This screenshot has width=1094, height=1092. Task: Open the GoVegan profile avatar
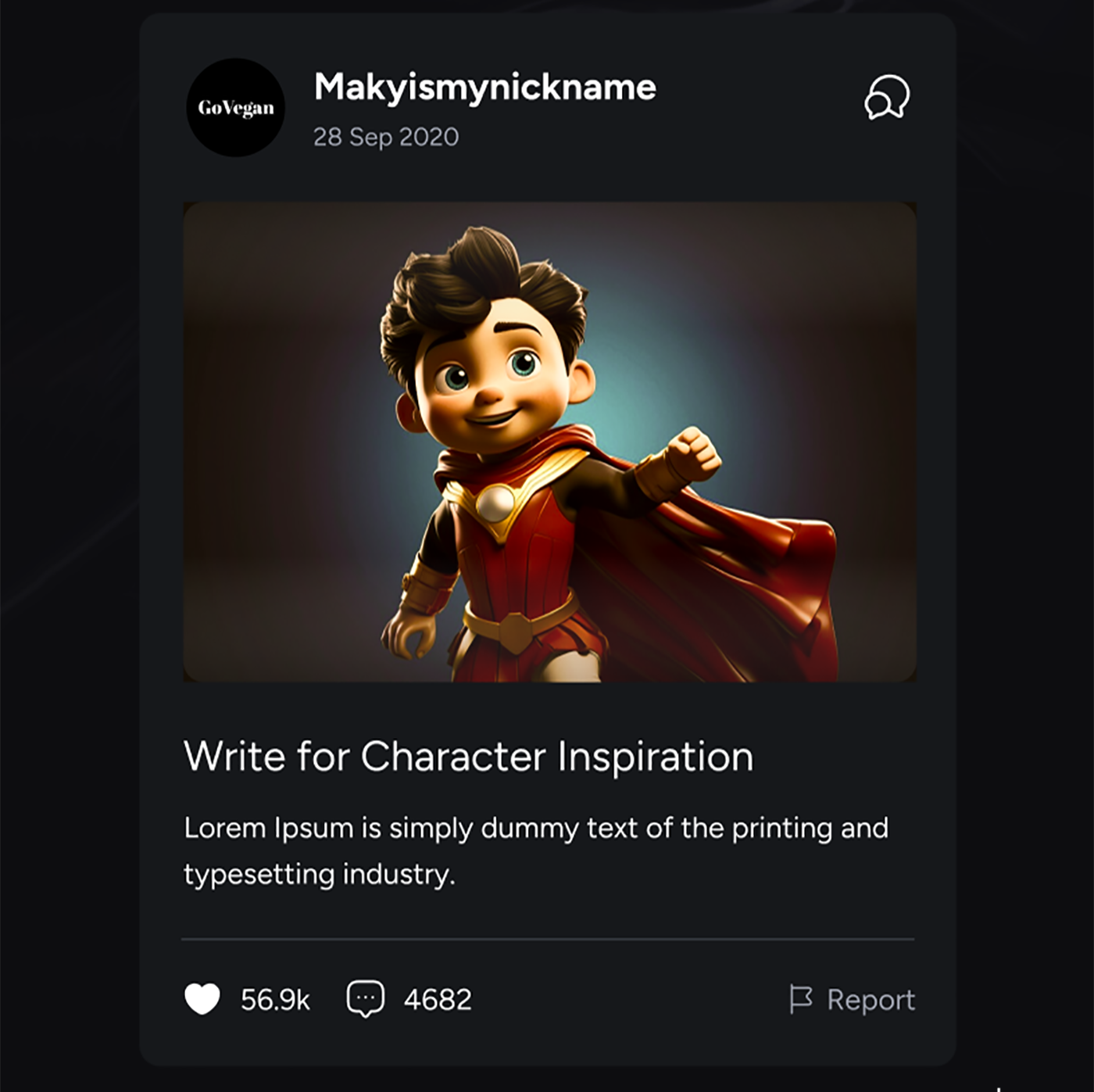point(236,107)
